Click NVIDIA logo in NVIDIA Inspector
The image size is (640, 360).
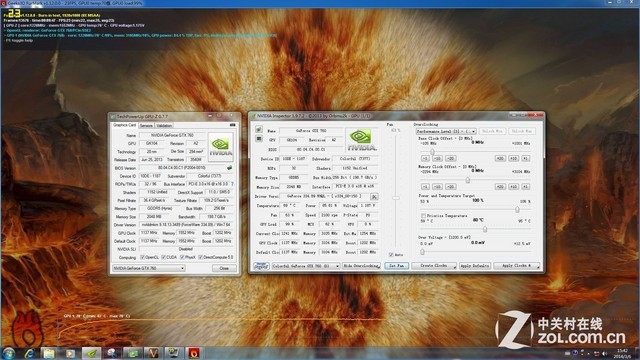[361, 140]
